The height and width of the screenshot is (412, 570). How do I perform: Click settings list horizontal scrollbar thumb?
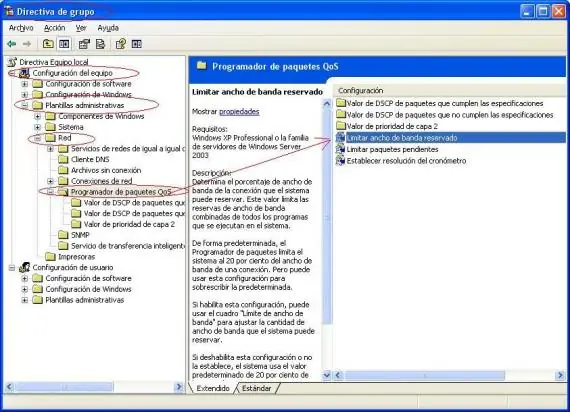(x=425, y=375)
